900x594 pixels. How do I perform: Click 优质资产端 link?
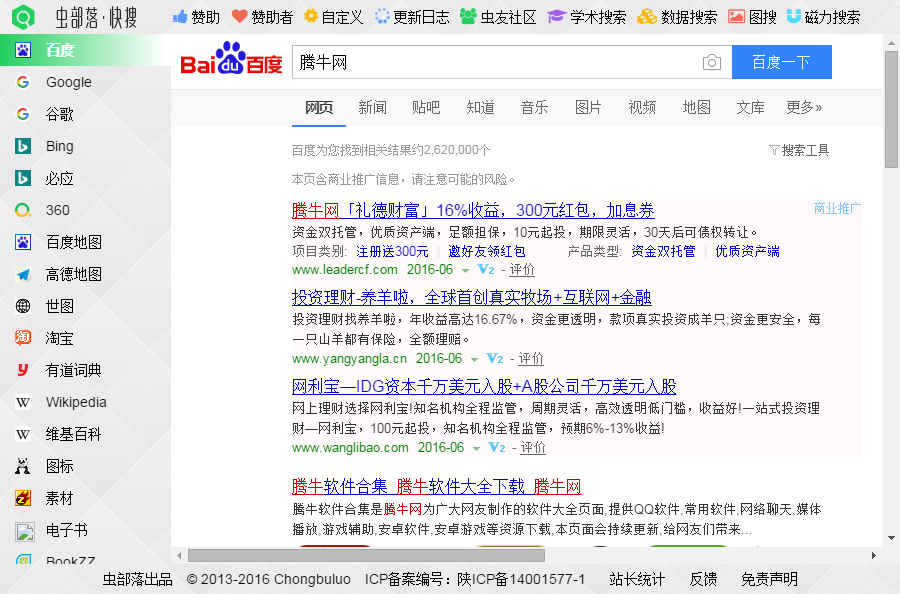point(747,251)
